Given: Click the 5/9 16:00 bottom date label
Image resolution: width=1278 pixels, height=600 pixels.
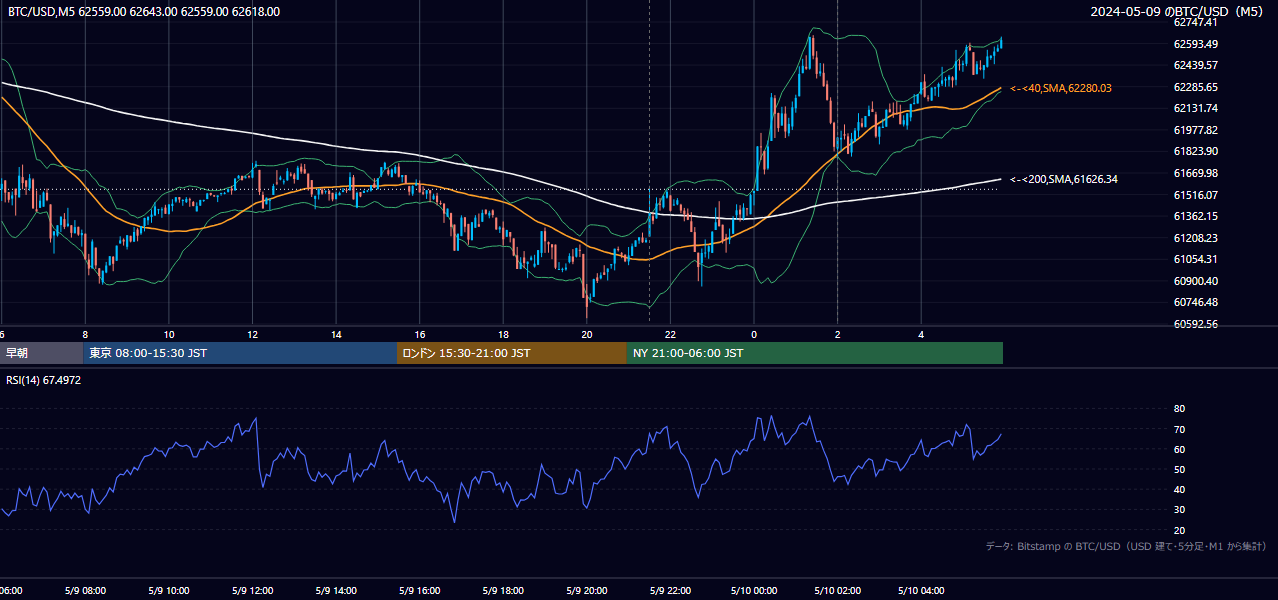Looking at the screenshot, I should 420,591.
